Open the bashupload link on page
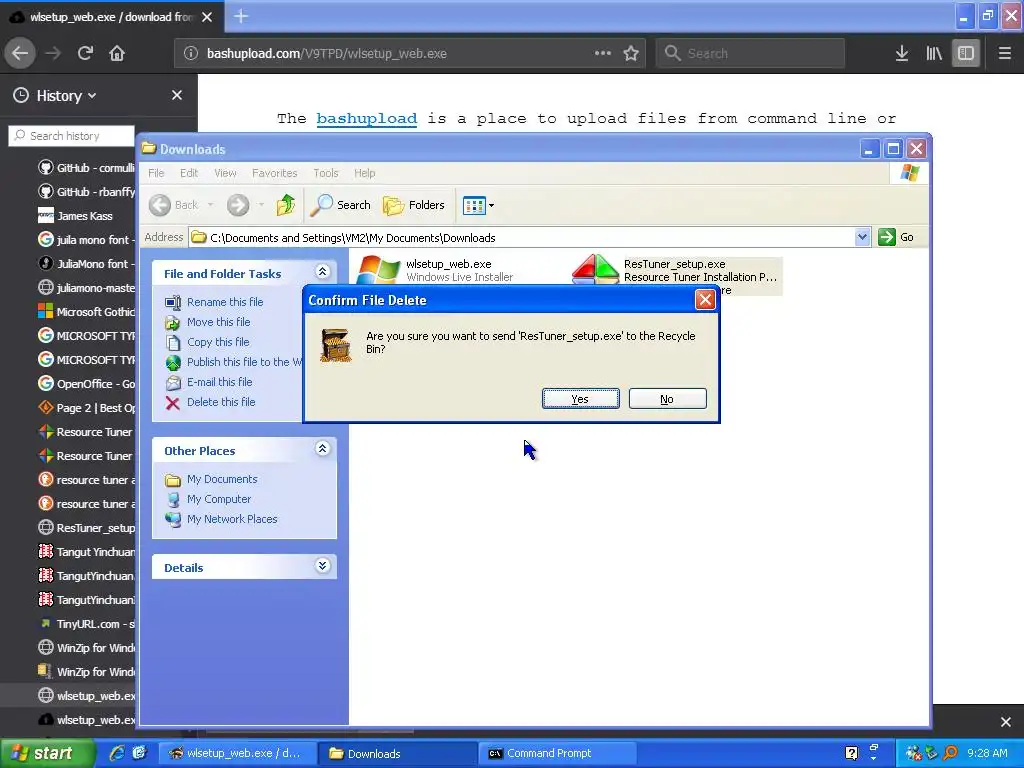 (x=366, y=119)
